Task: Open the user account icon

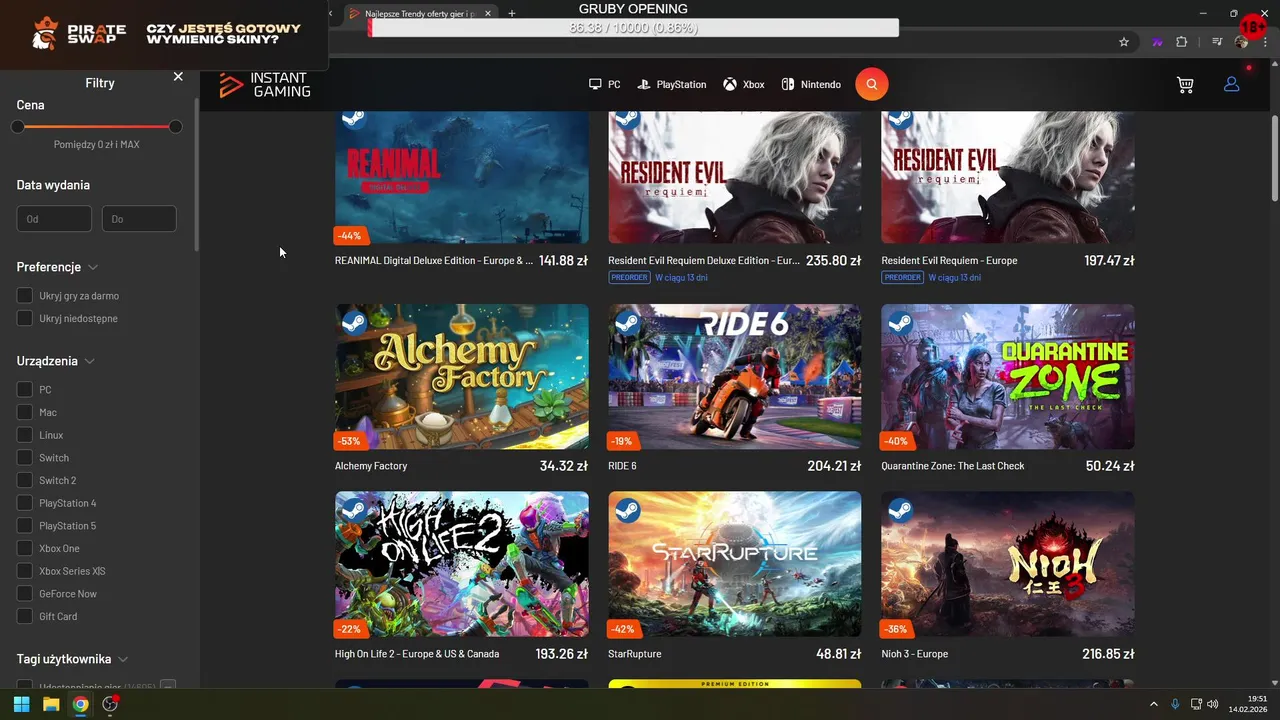Action: click(1232, 84)
